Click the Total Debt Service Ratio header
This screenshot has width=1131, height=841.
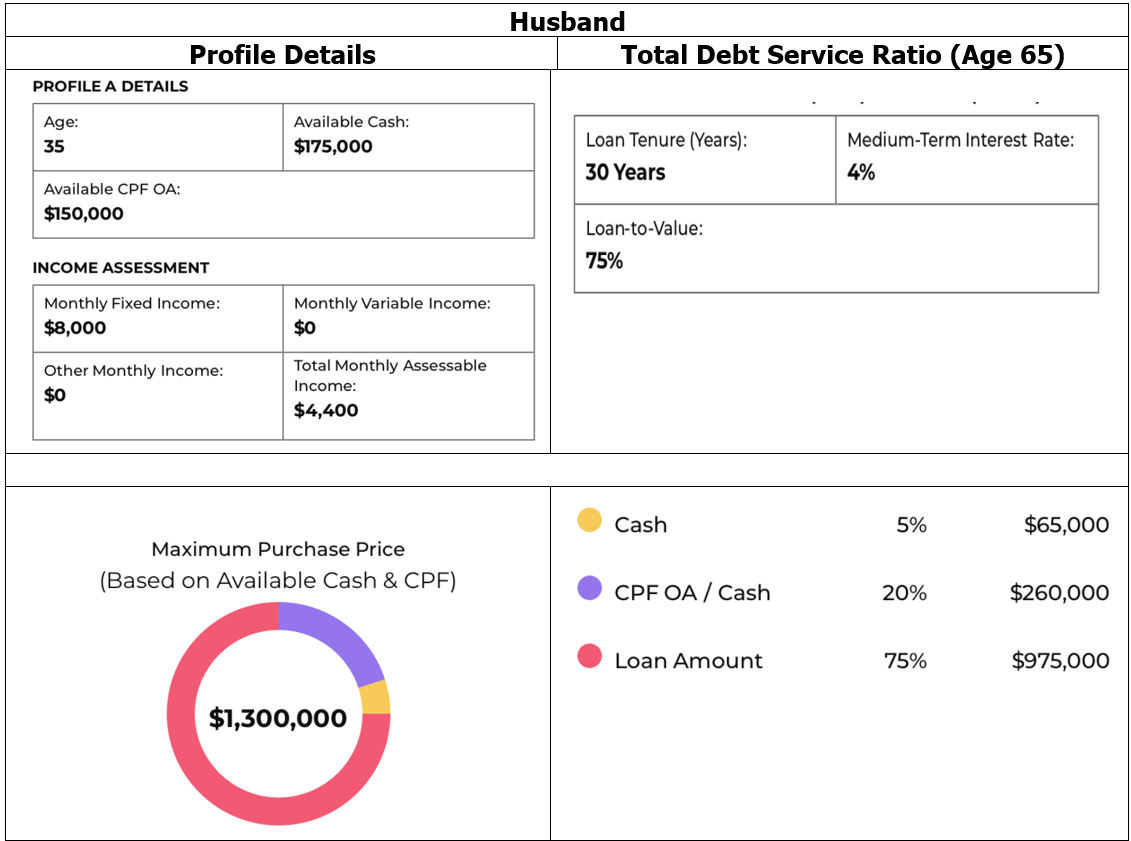click(842, 54)
